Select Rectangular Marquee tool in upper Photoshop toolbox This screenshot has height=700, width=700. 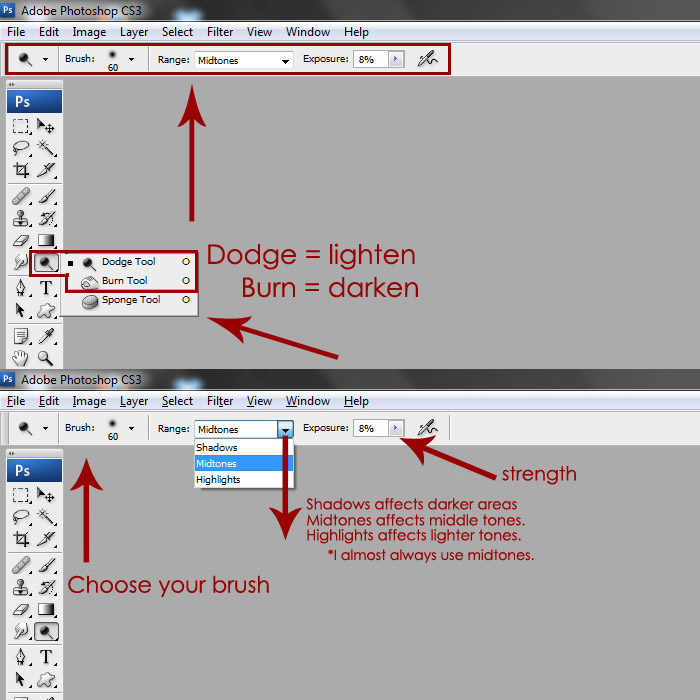pos(21,126)
